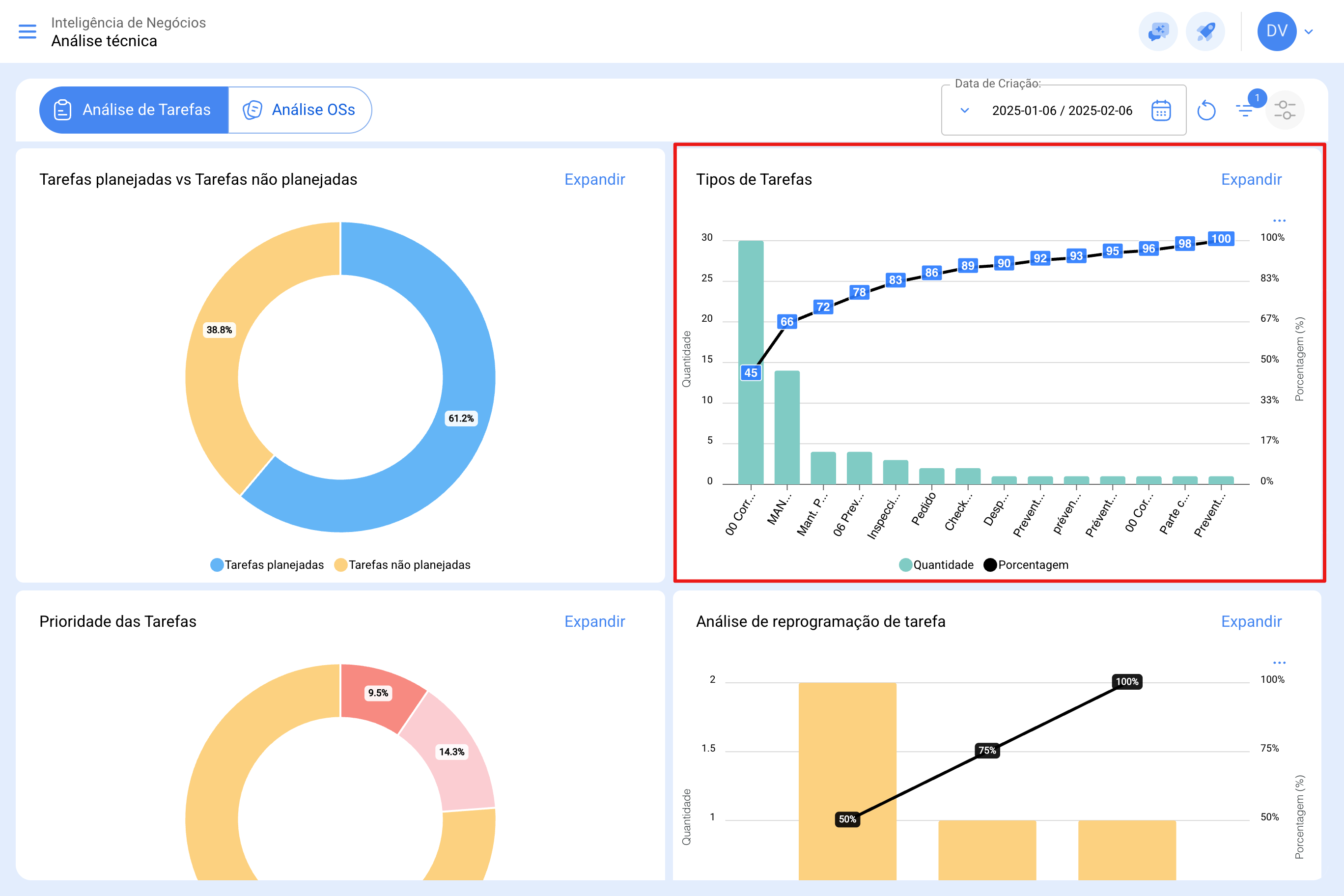The height and width of the screenshot is (896, 1344).
Task: Click the 14.3% pink priority segment
Action: (x=451, y=752)
